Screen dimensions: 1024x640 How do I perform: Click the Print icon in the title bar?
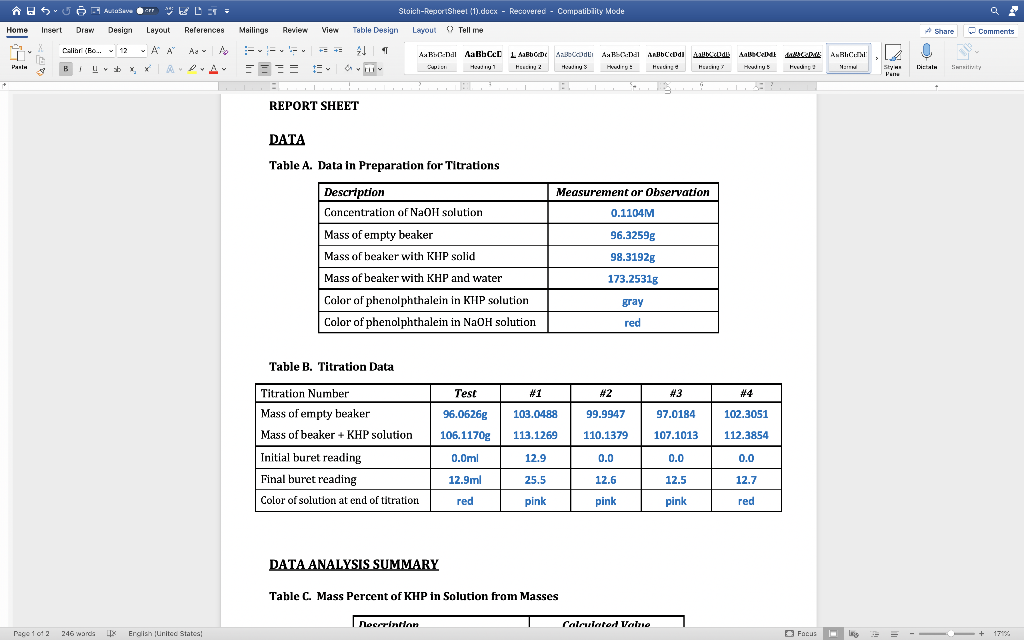80,10
